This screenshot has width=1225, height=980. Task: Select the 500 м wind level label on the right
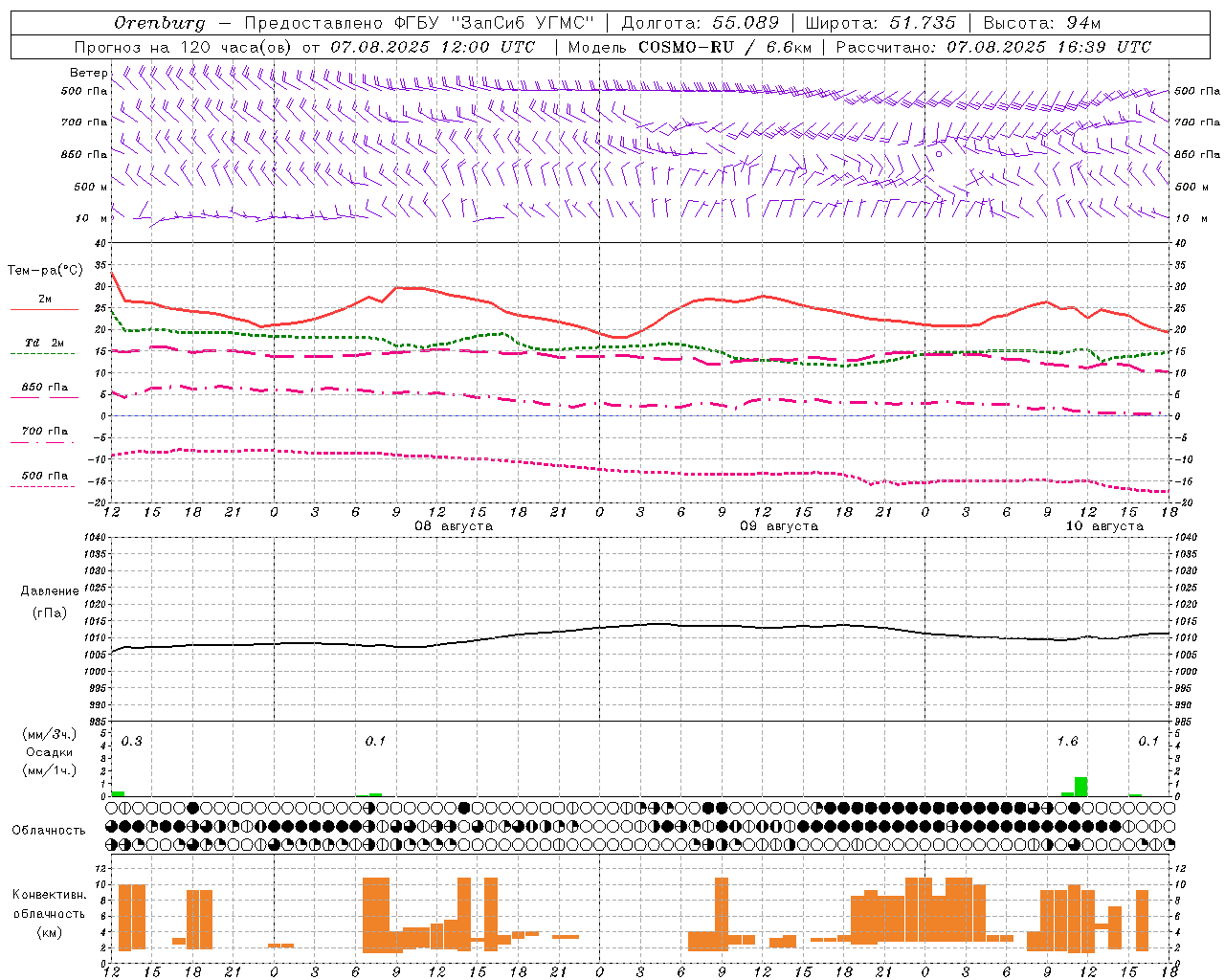1191,187
